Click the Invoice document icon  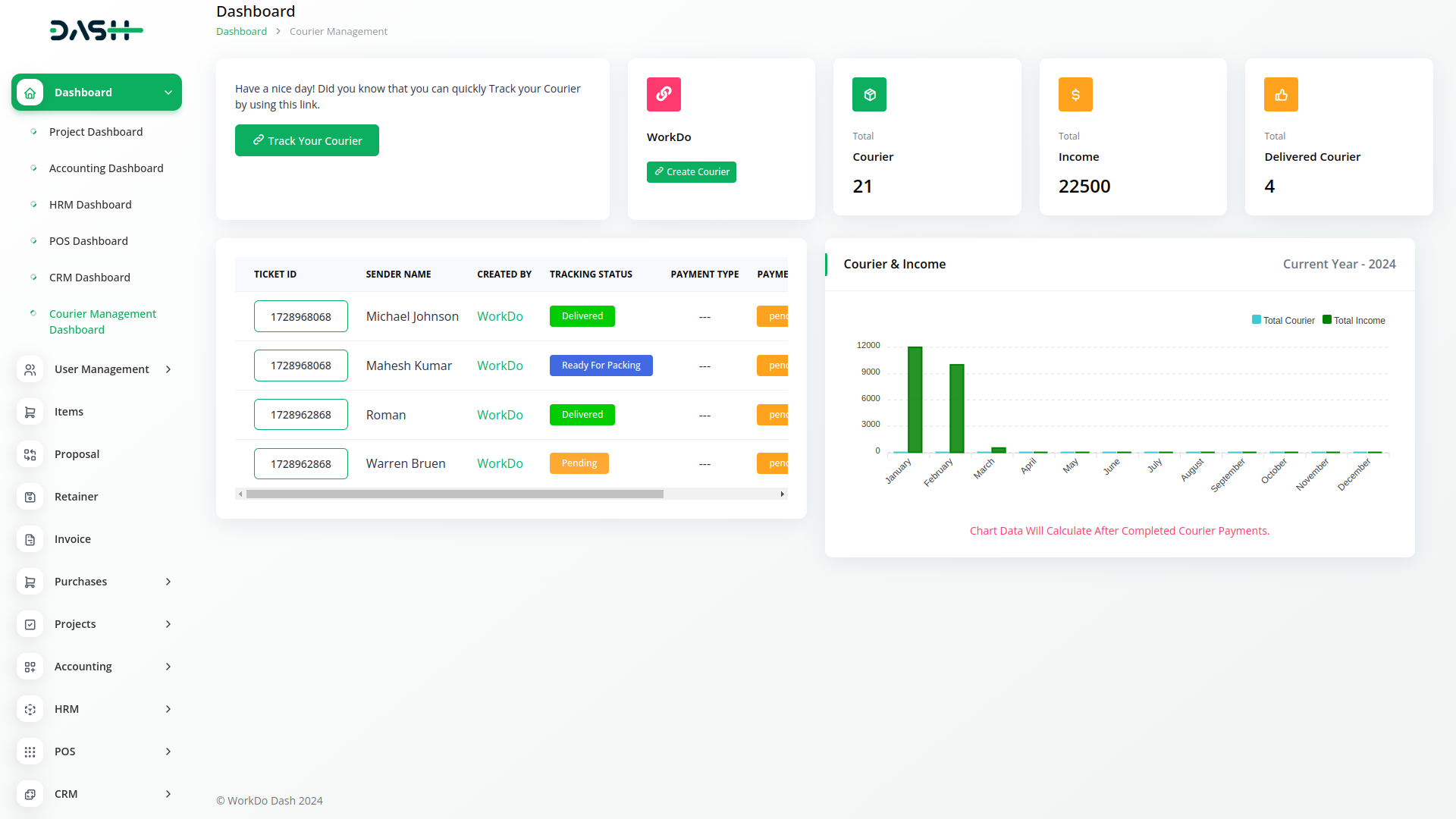[x=30, y=539]
